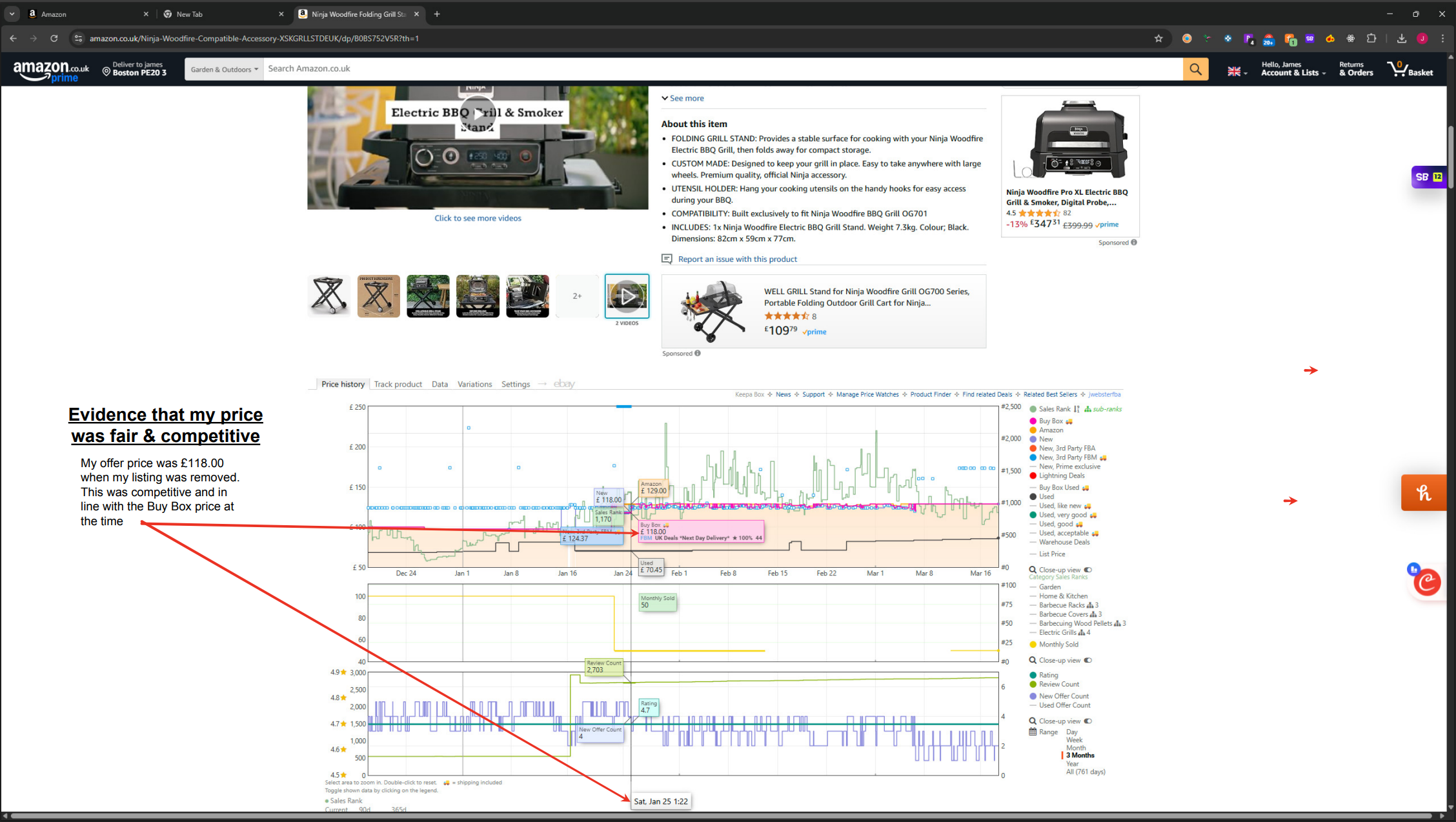The width and height of the screenshot is (1456, 822).
Task: Toggle Close-up view switch below Monthly Sold
Action: pyautogui.click(x=1088, y=660)
